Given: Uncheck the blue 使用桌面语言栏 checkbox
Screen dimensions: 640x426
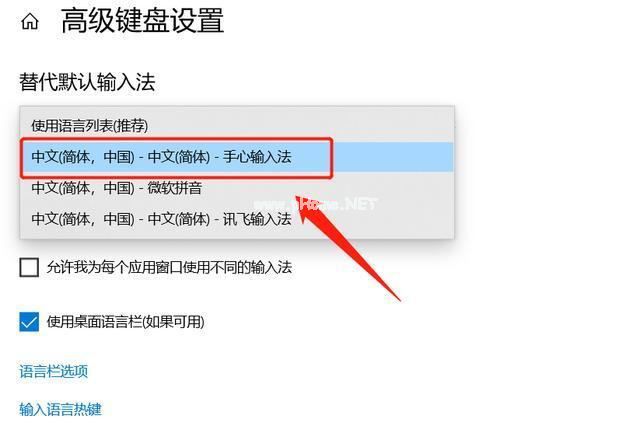Looking at the screenshot, I should coord(29,322).
